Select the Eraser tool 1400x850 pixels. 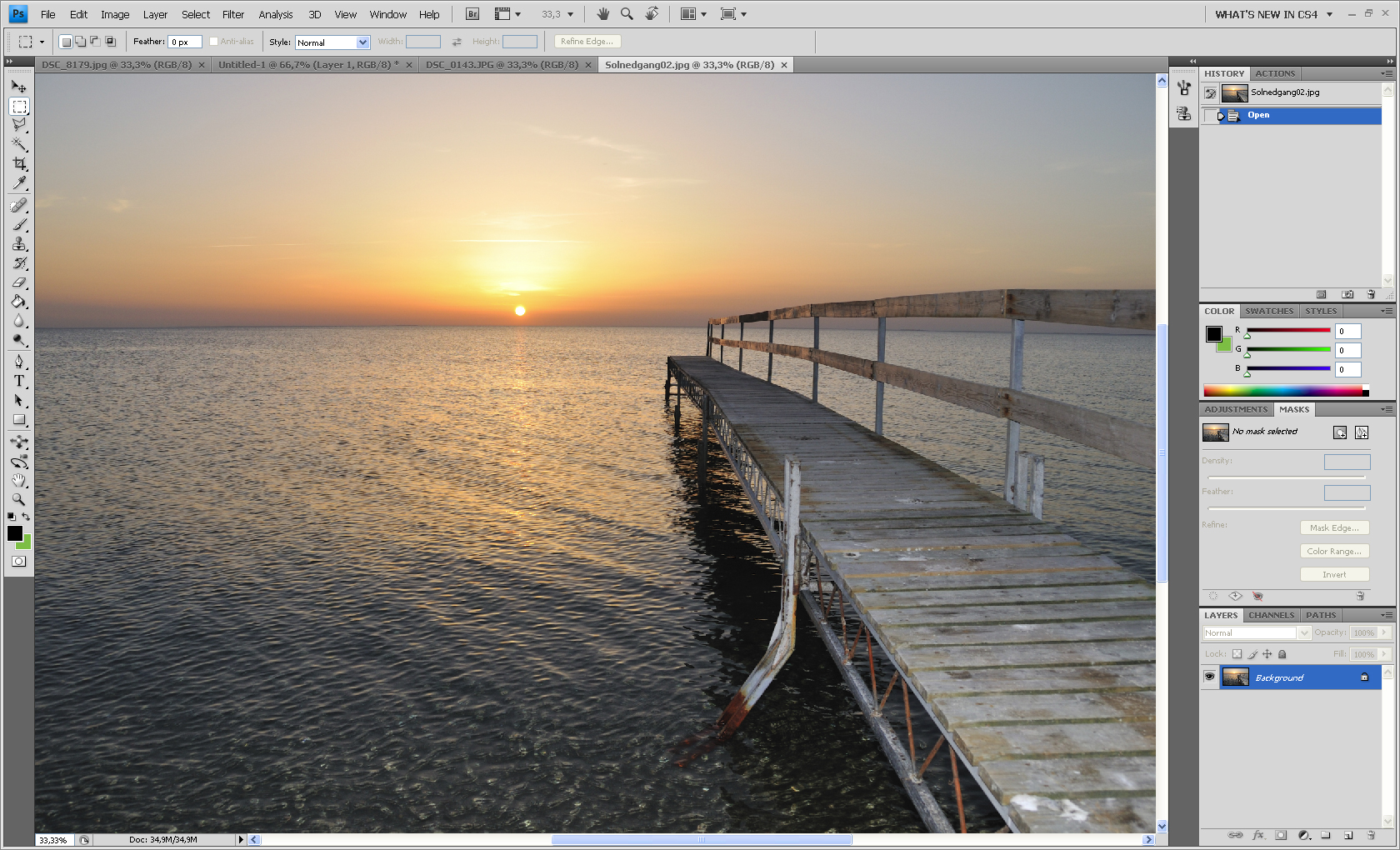pos(19,283)
